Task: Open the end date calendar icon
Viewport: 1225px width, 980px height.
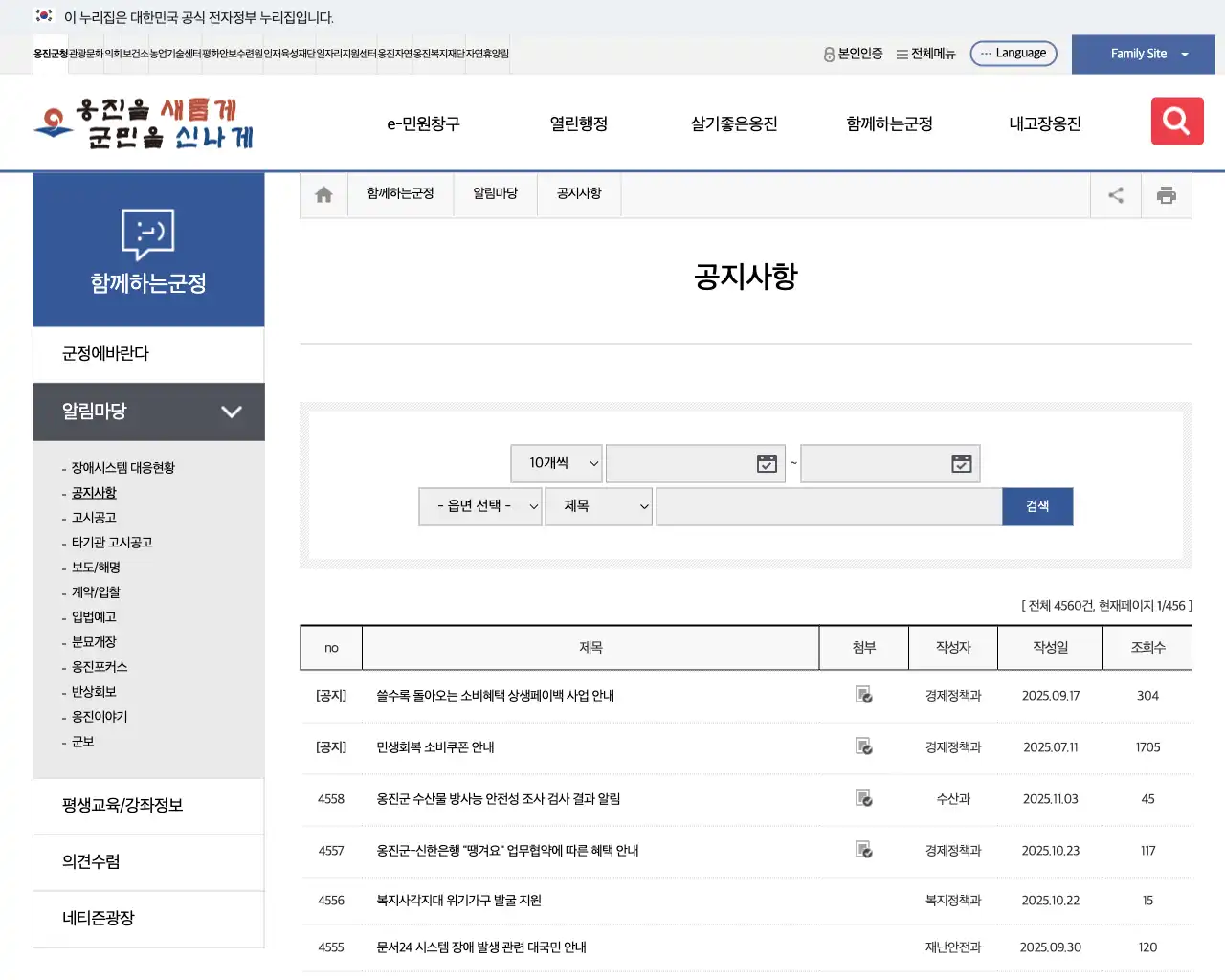Action: (960, 463)
